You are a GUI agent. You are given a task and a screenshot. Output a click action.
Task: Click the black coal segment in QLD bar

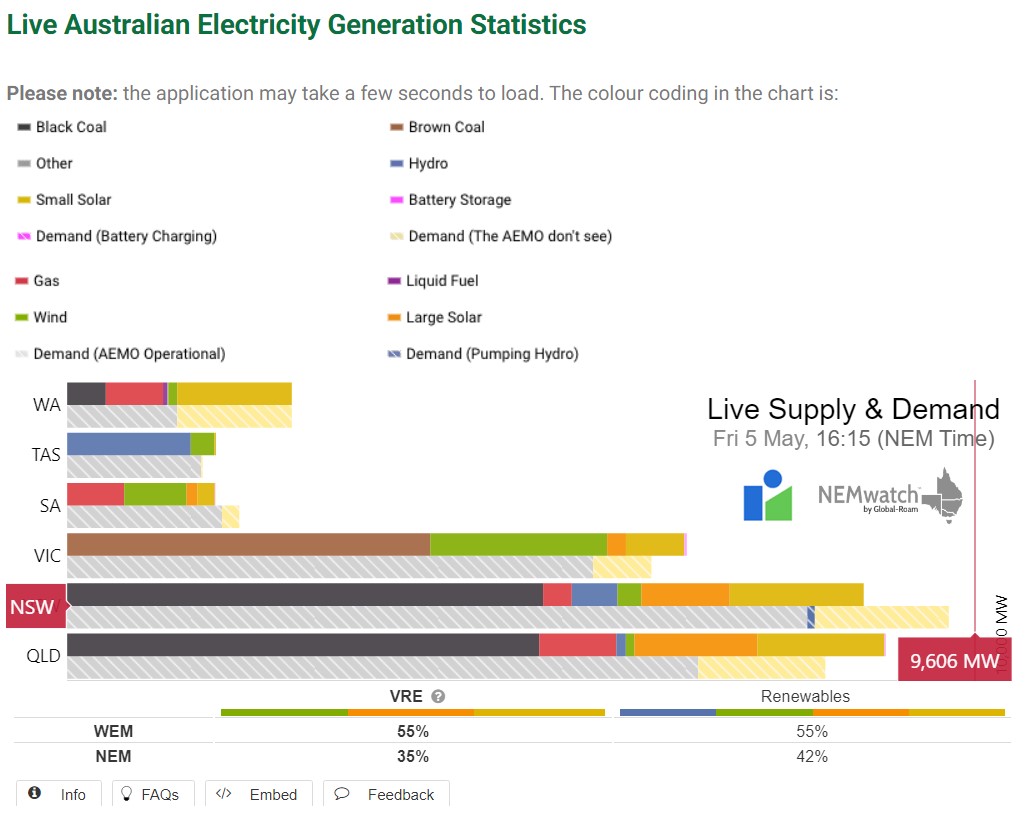point(302,644)
